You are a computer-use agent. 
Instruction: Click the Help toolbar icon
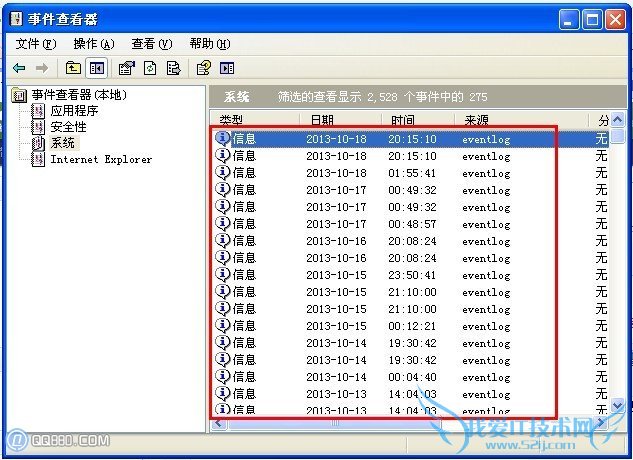[x=203, y=68]
